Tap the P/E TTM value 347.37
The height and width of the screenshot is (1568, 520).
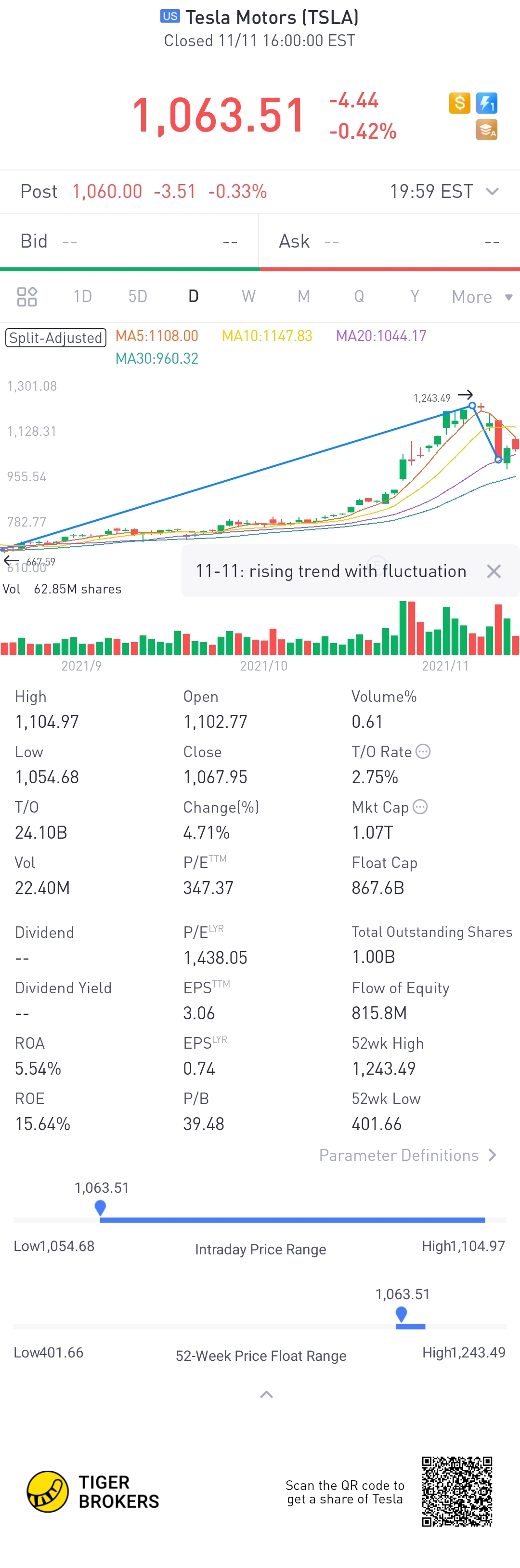208,888
